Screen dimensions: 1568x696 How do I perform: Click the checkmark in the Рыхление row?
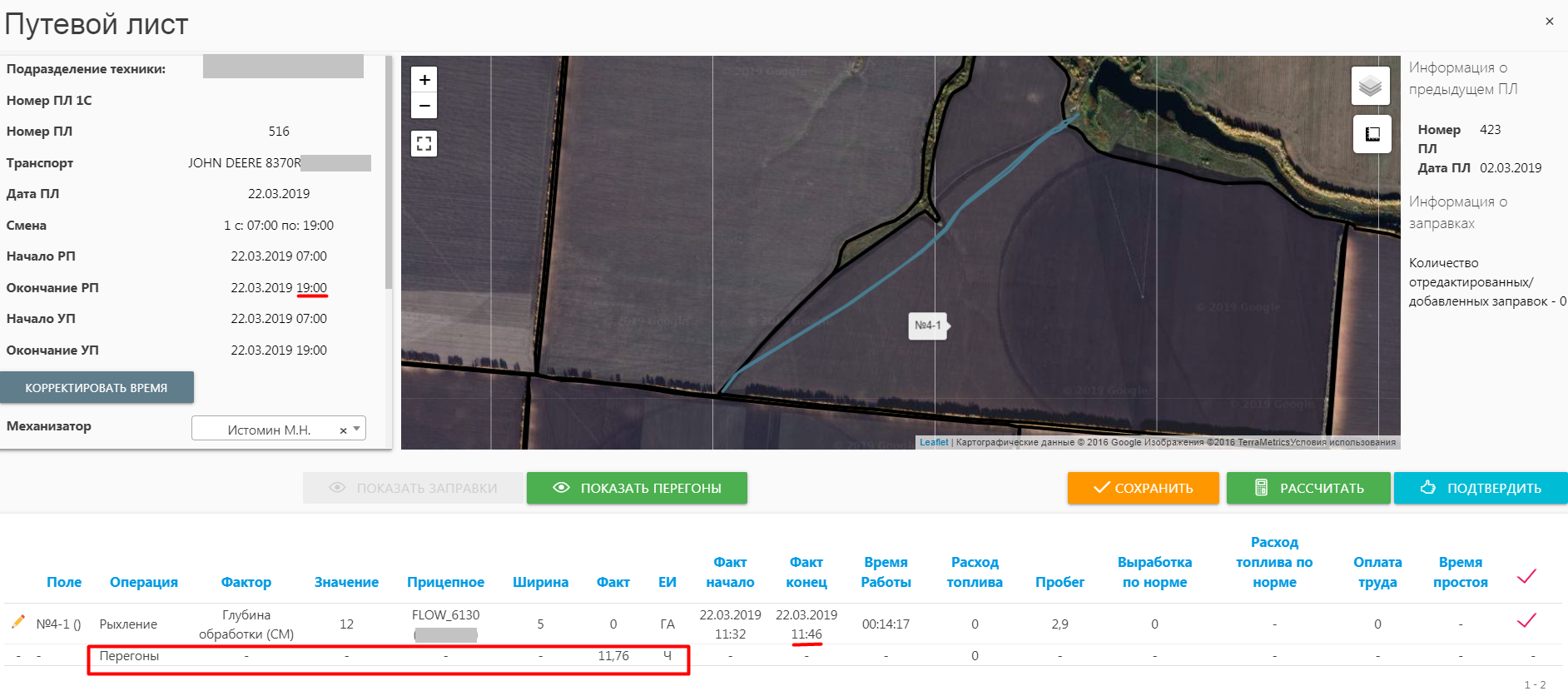click(1526, 620)
